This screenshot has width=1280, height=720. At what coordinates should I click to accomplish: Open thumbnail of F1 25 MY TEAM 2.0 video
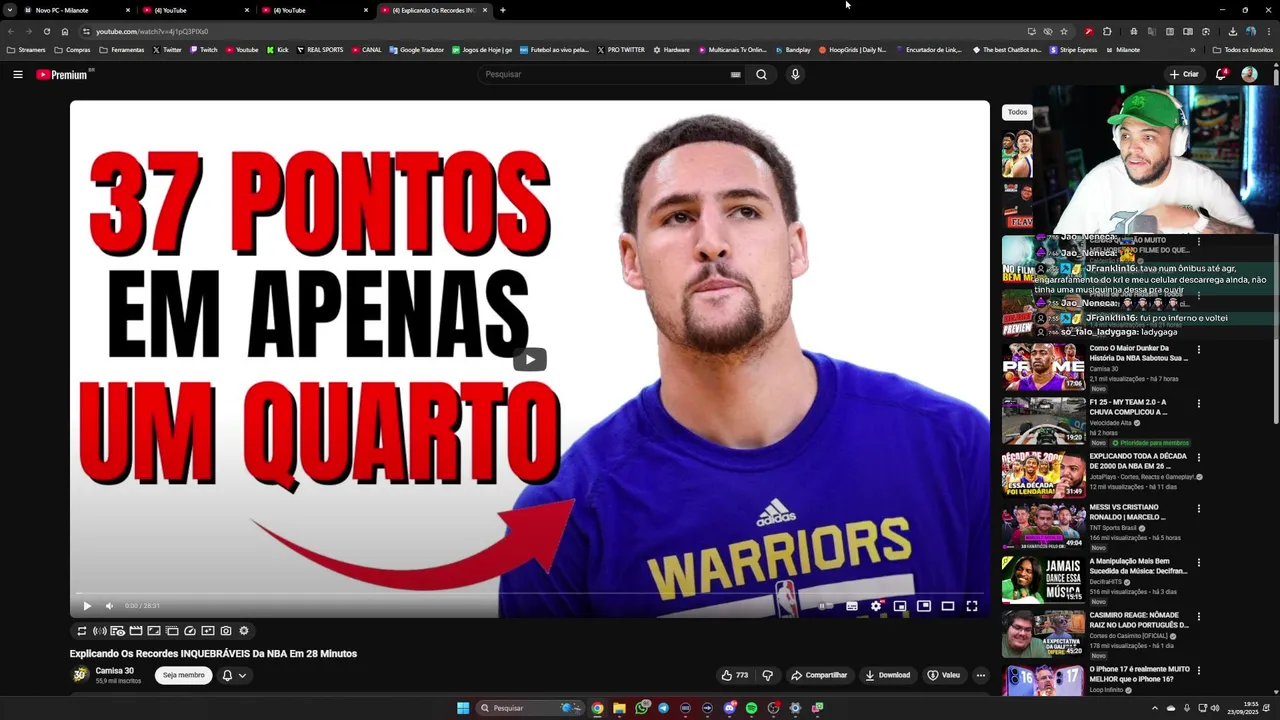click(x=1044, y=421)
